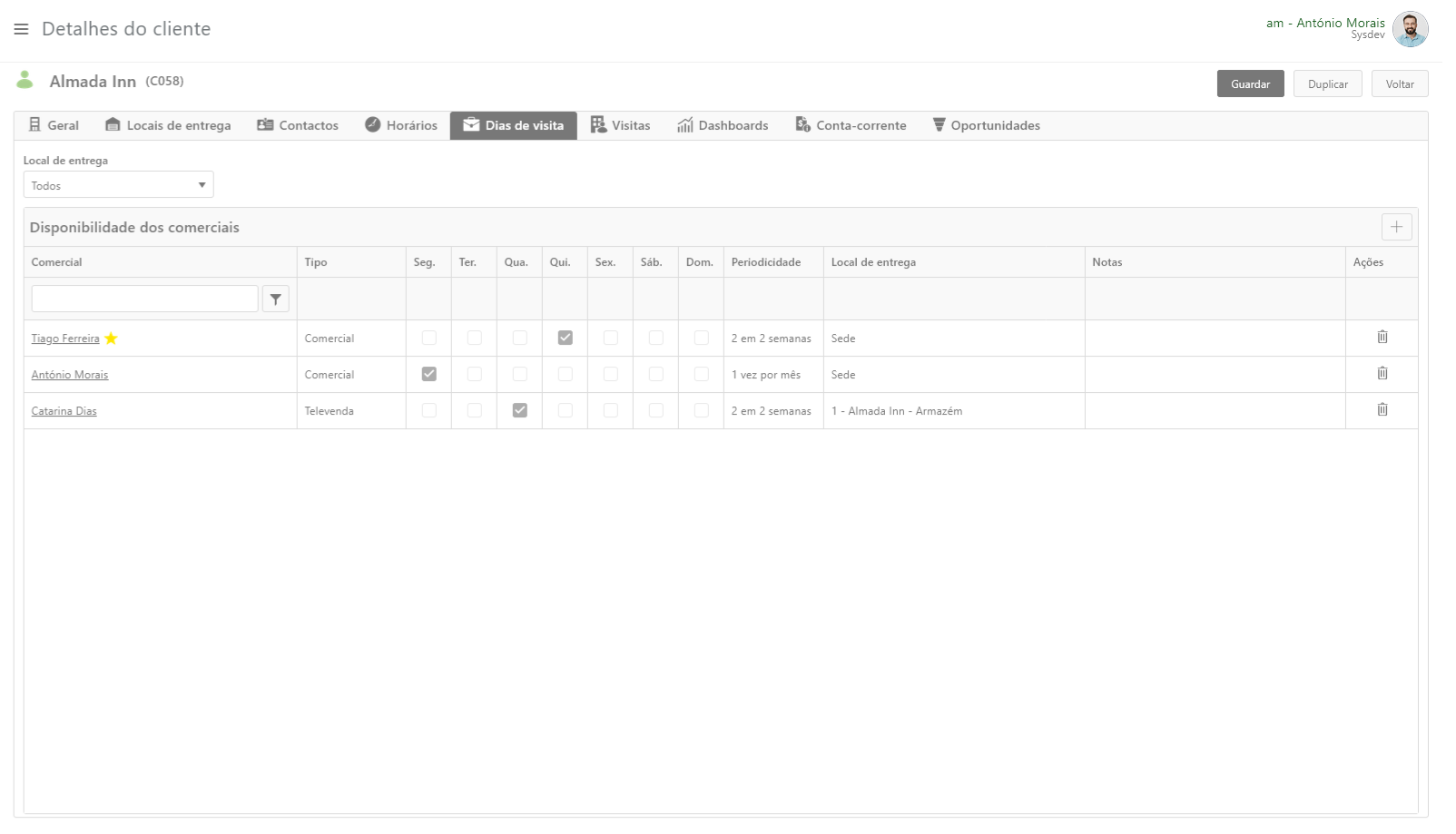Go to the Oportunidades tab
The height and width of the screenshot is (834, 1456).
[x=986, y=126]
